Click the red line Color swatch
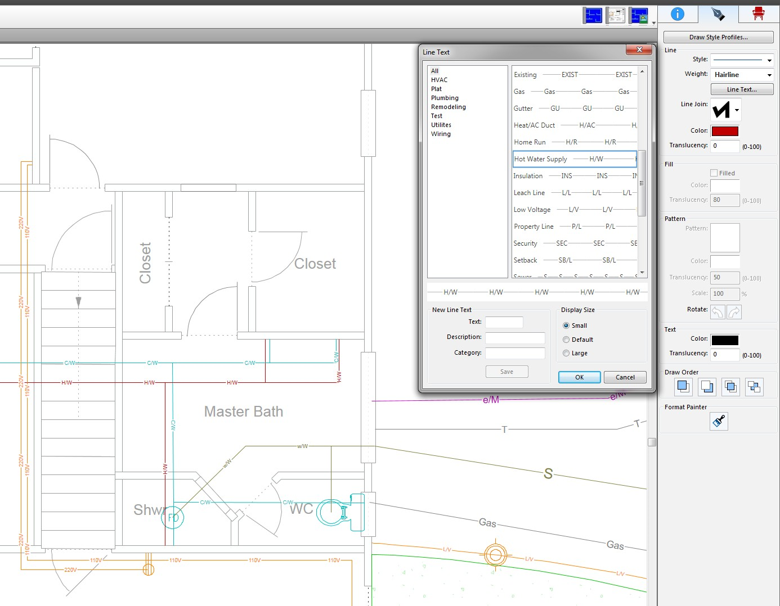Image resolution: width=780 pixels, height=606 pixels. tap(725, 131)
